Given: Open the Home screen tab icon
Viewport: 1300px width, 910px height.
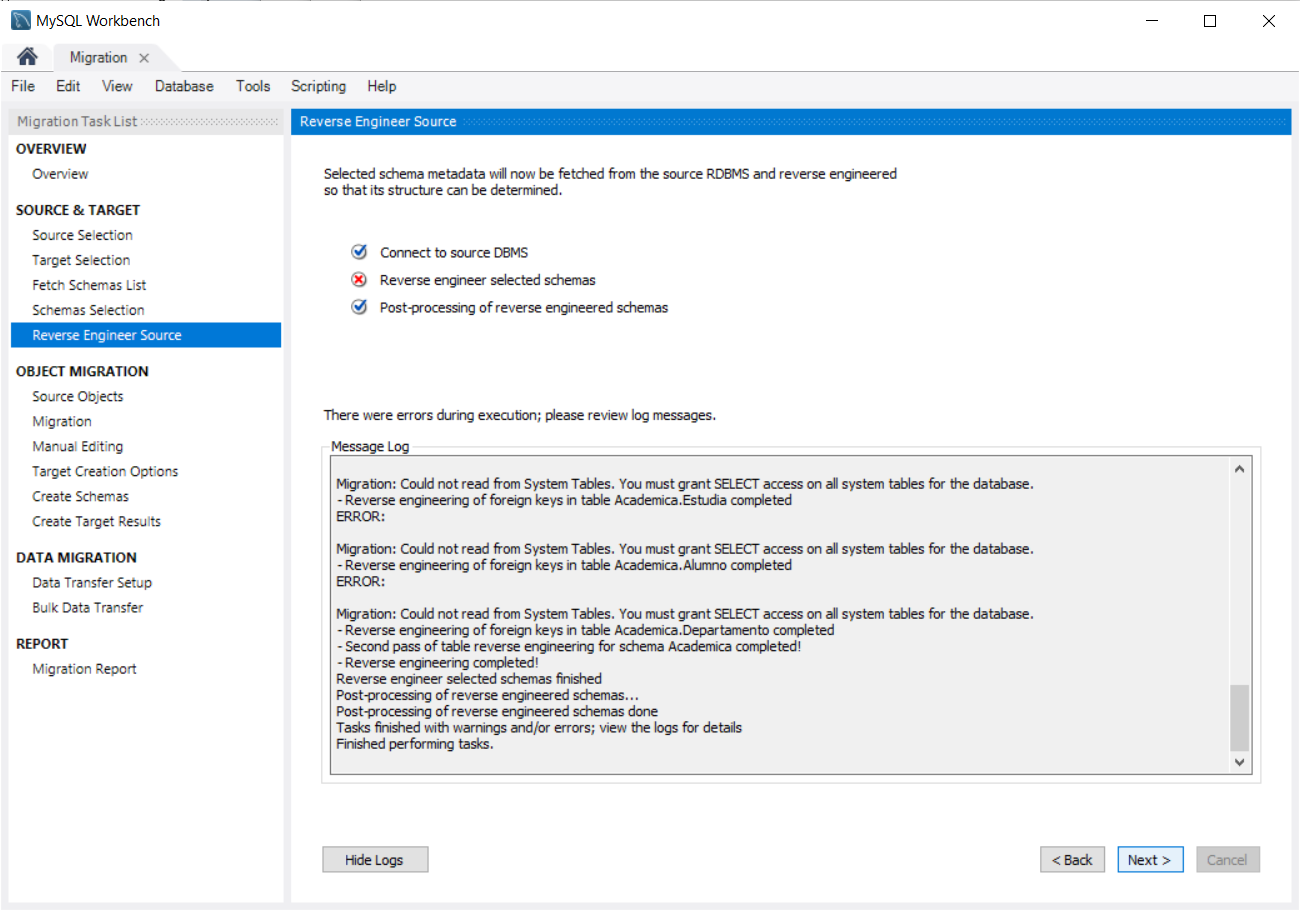Looking at the screenshot, I should pos(27,57).
